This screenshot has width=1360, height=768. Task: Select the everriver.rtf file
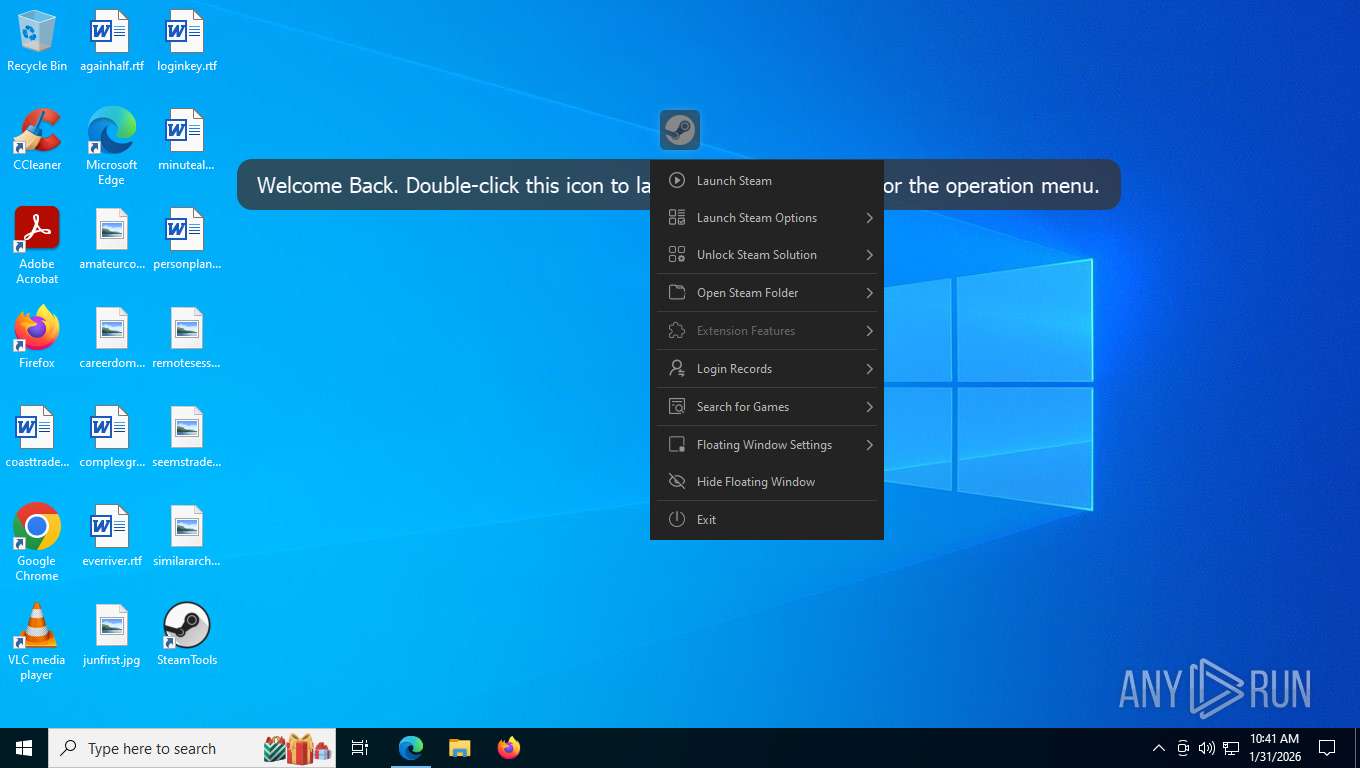tap(111, 536)
